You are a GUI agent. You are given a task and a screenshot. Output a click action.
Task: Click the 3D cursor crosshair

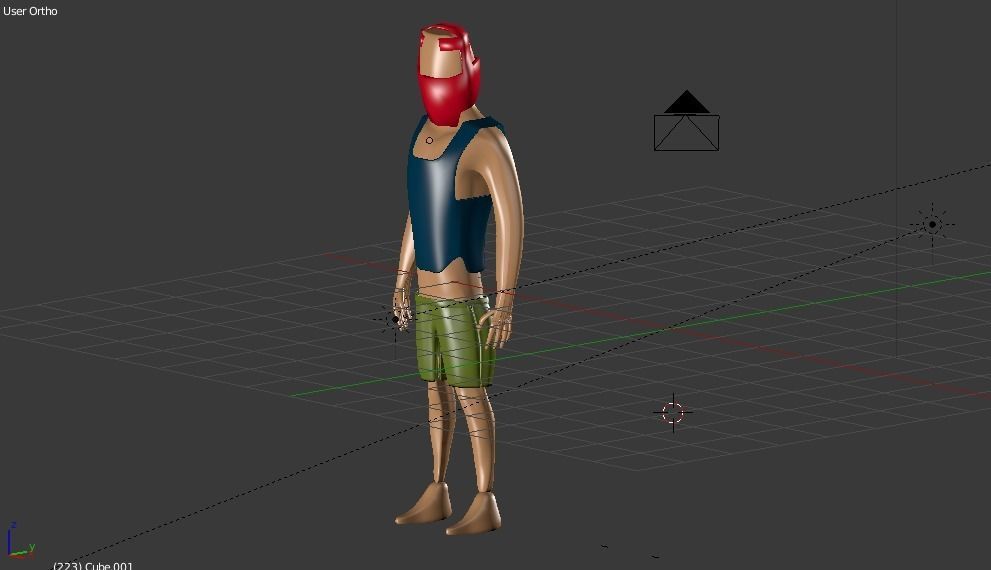coord(673,413)
